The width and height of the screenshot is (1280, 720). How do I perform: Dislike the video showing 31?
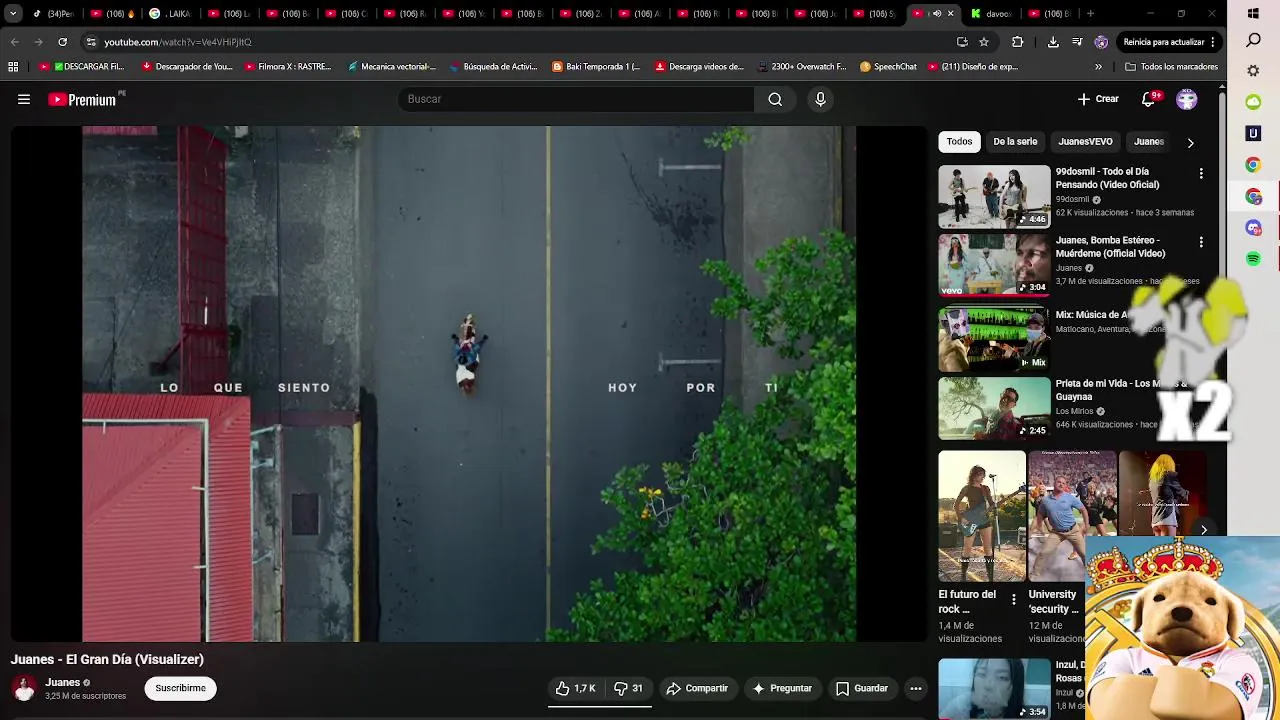pos(628,688)
